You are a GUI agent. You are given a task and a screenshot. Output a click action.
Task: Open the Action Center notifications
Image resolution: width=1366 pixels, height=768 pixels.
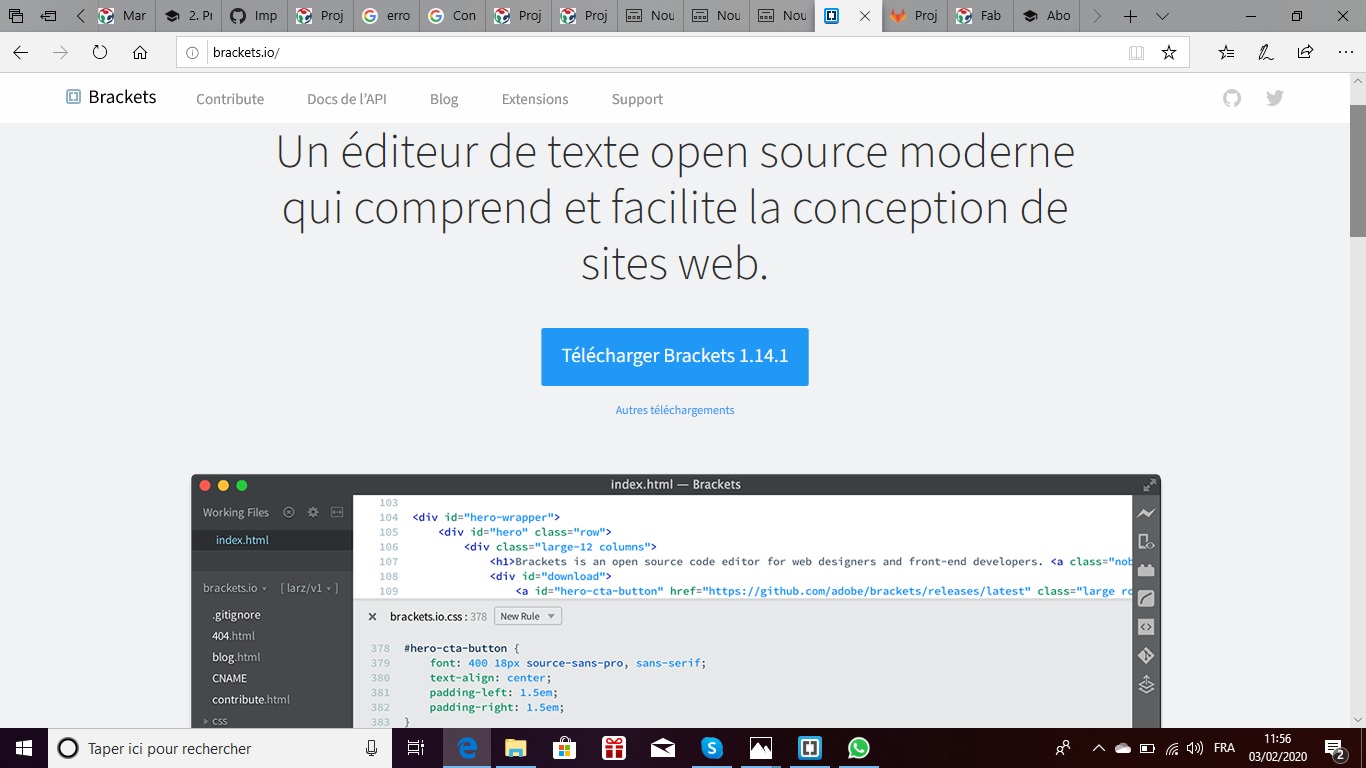pos(1335,748)
